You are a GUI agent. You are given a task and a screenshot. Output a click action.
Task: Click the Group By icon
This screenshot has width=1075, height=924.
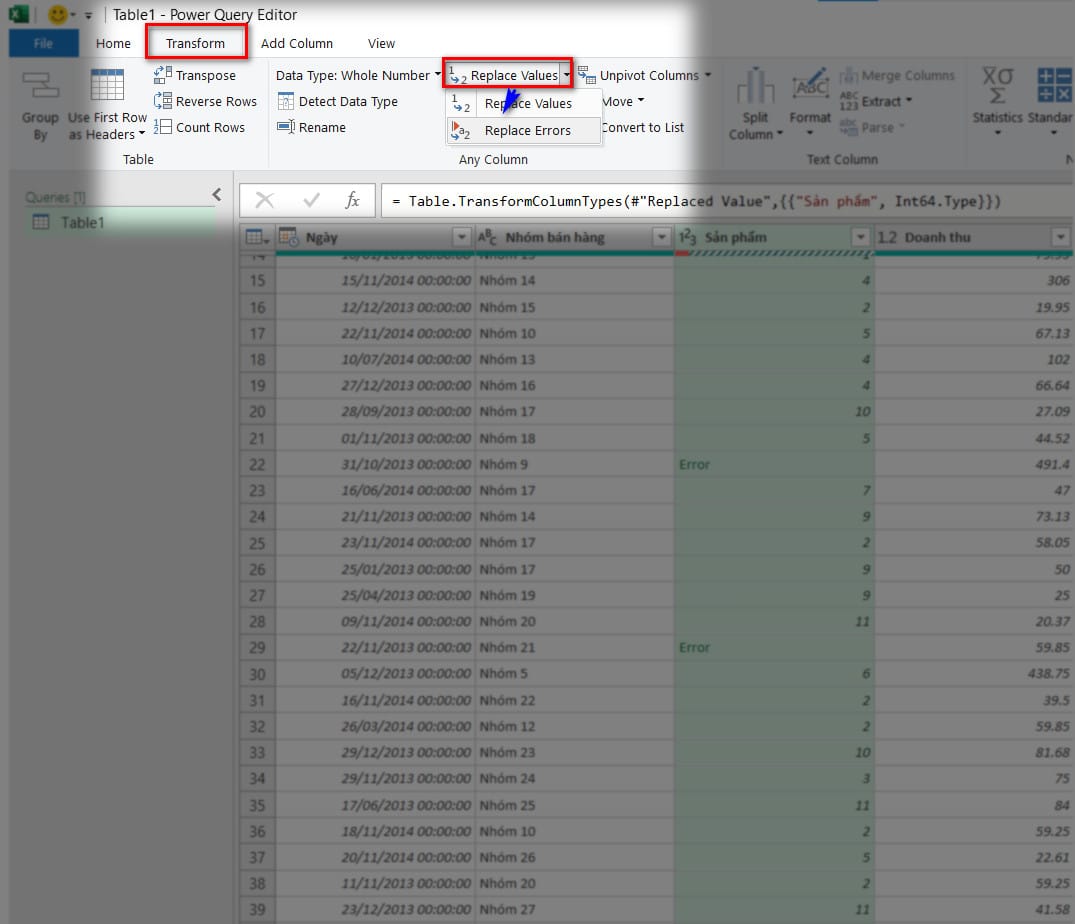tap(40, 88)
